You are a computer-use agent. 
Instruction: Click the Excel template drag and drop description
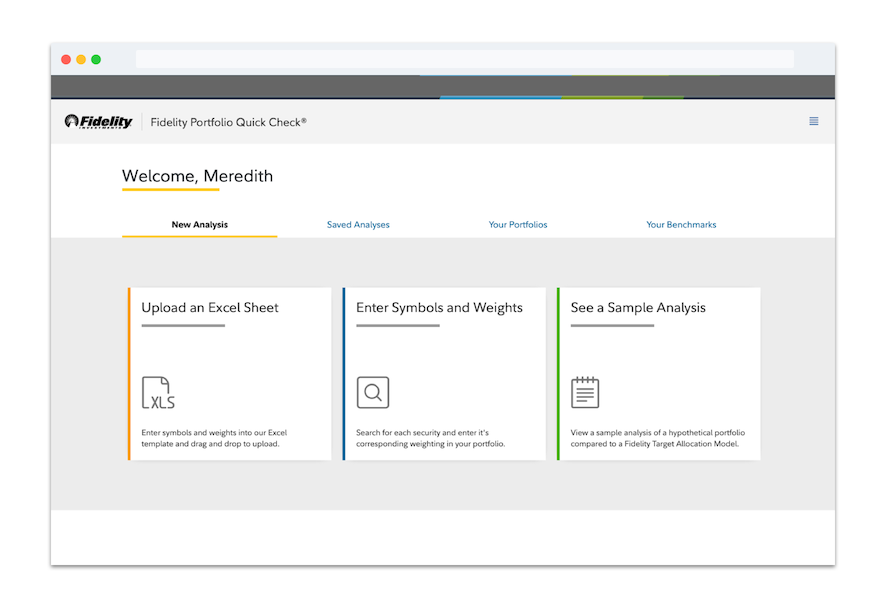(214, 438)
